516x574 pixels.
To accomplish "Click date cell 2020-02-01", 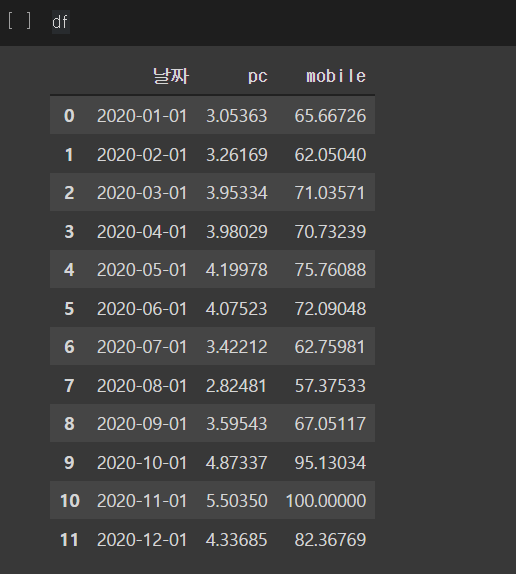I will coord(142,154).
